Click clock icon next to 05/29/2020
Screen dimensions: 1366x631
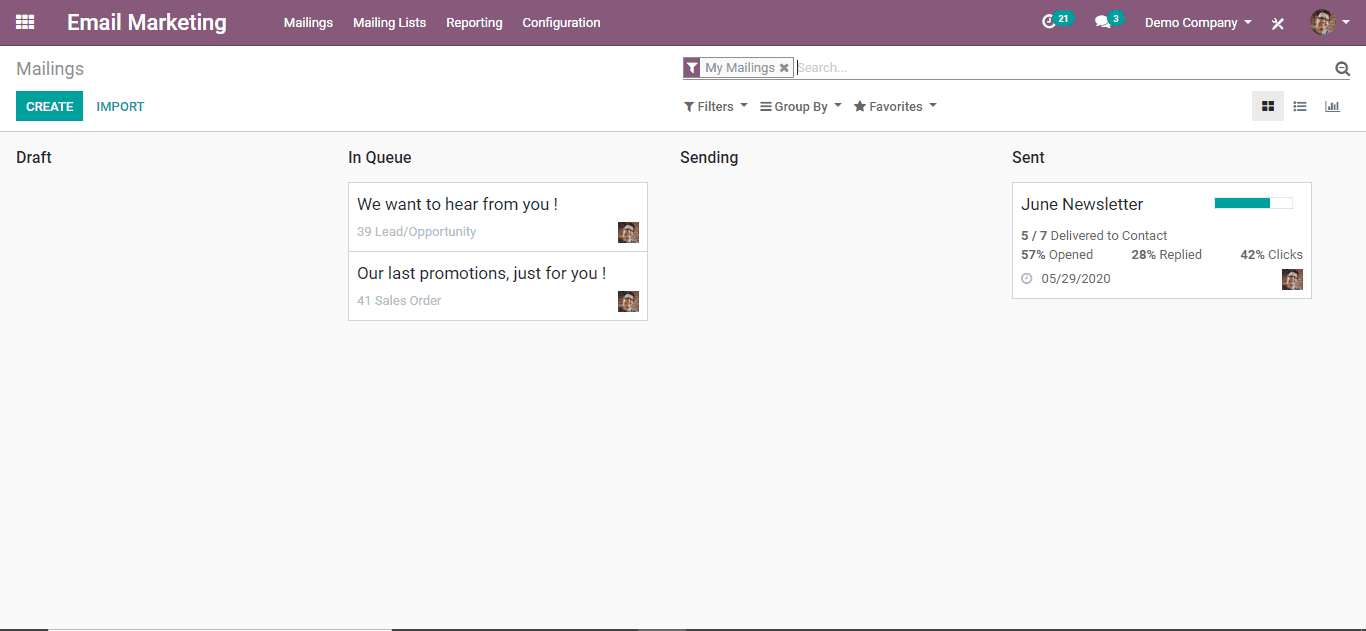[1027, 279]
